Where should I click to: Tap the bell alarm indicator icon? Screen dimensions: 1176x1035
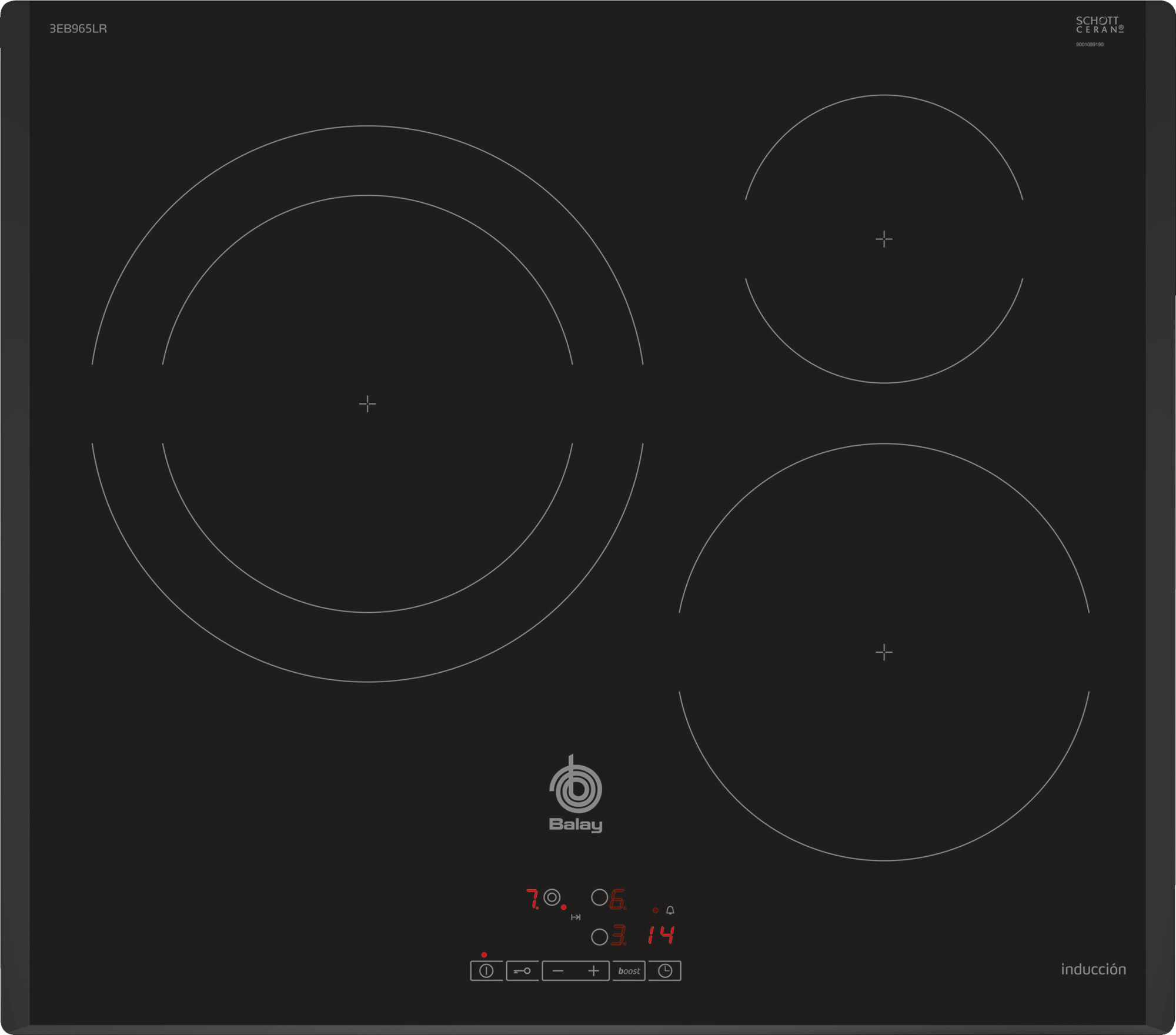pyautogui.click(x=670, y=910)
